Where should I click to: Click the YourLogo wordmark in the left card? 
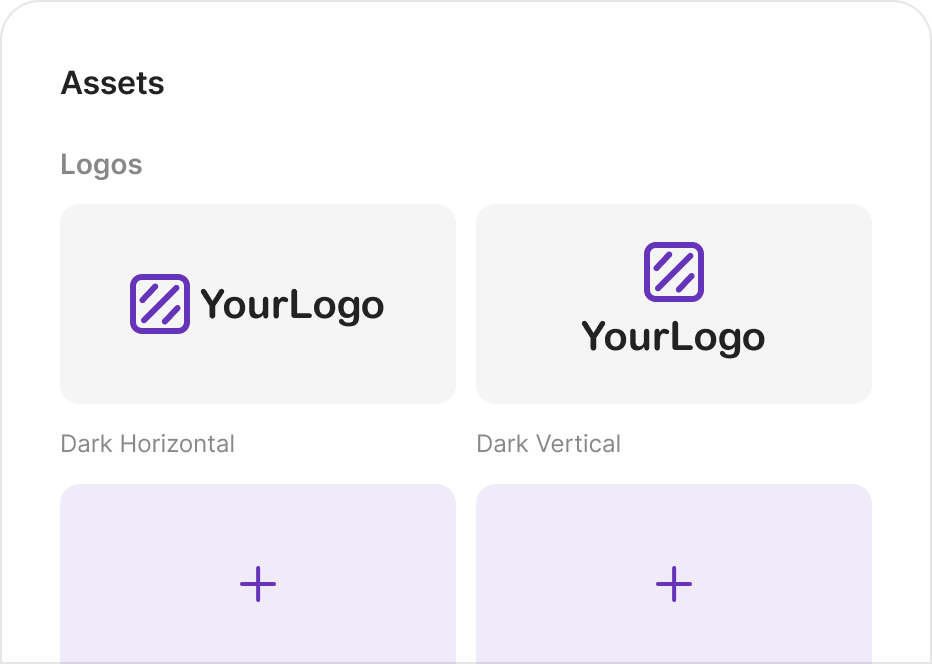[292, 303]
